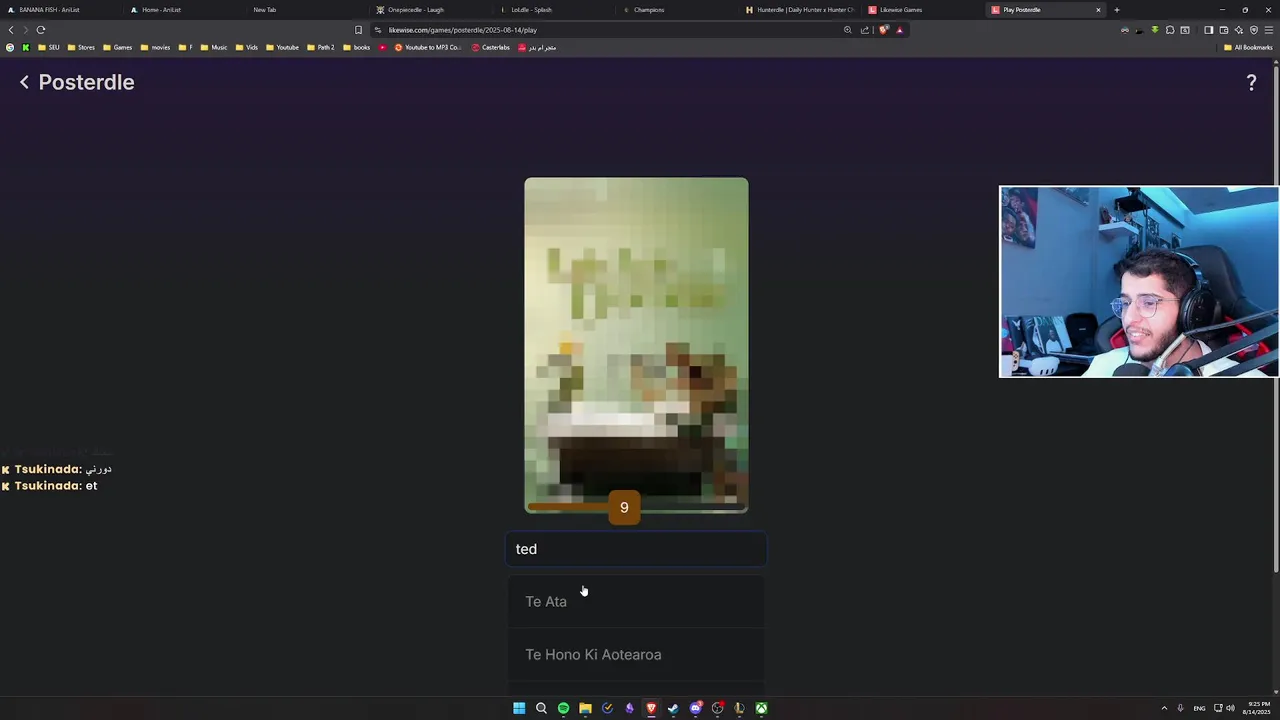Open the Windows Start menu

pyautogui.click(x=519, y=708)
